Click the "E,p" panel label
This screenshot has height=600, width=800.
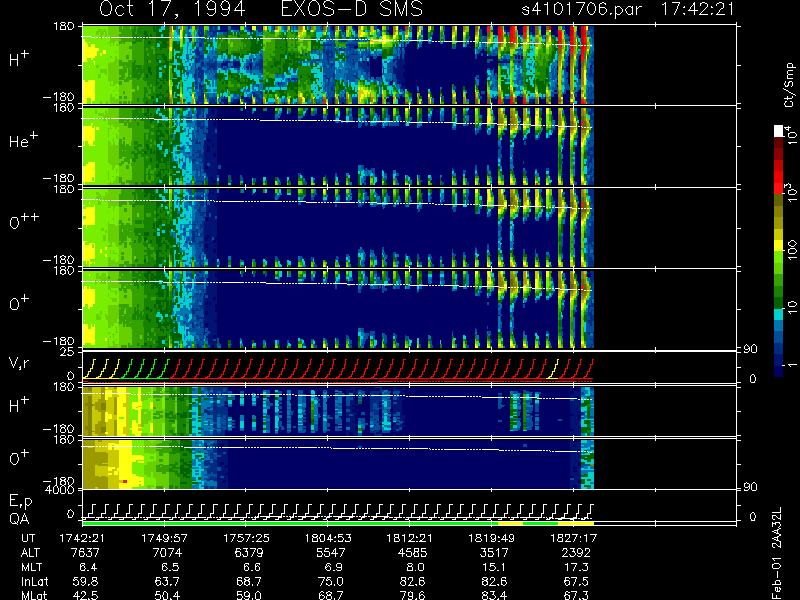[20, 502]
